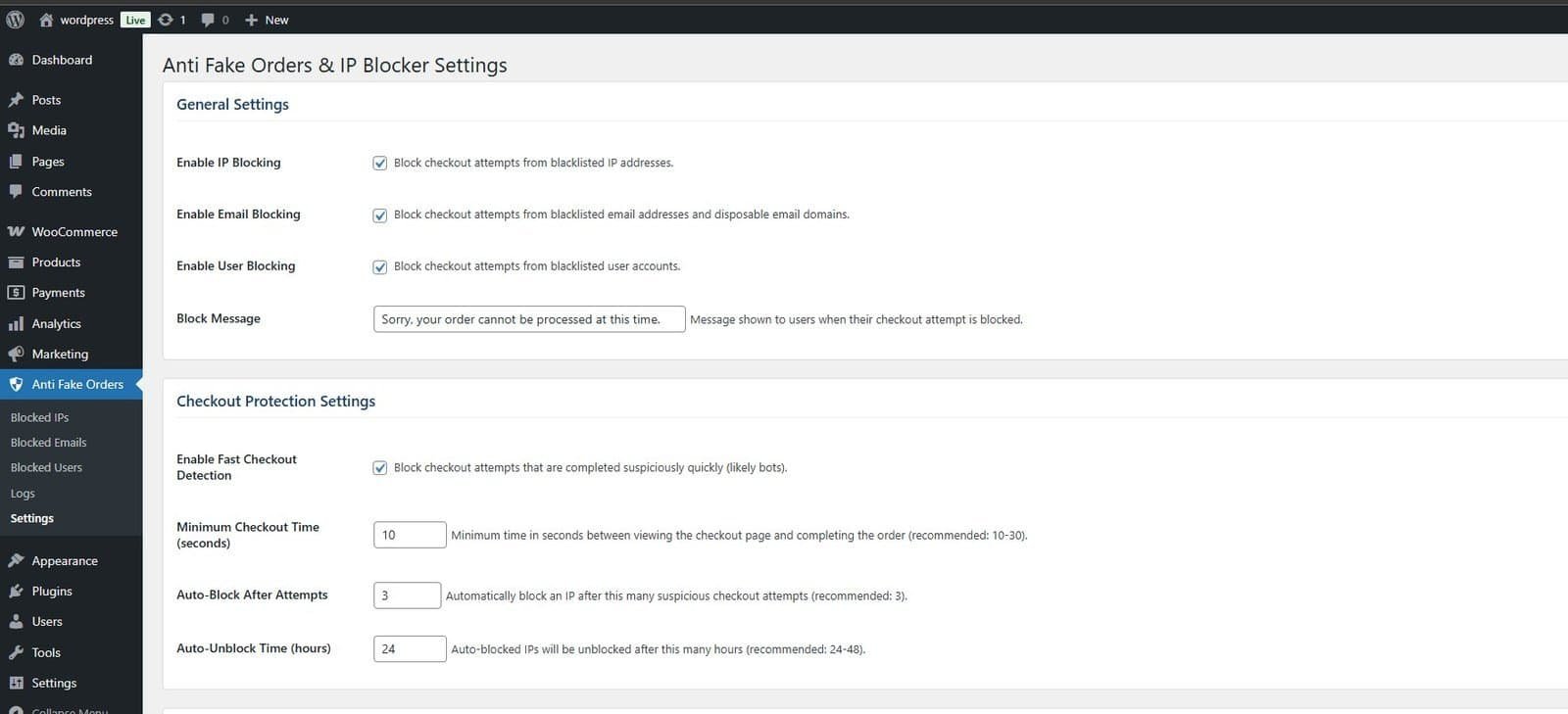Disable the Enable IP Blocking checkbox

click(380, 164)
